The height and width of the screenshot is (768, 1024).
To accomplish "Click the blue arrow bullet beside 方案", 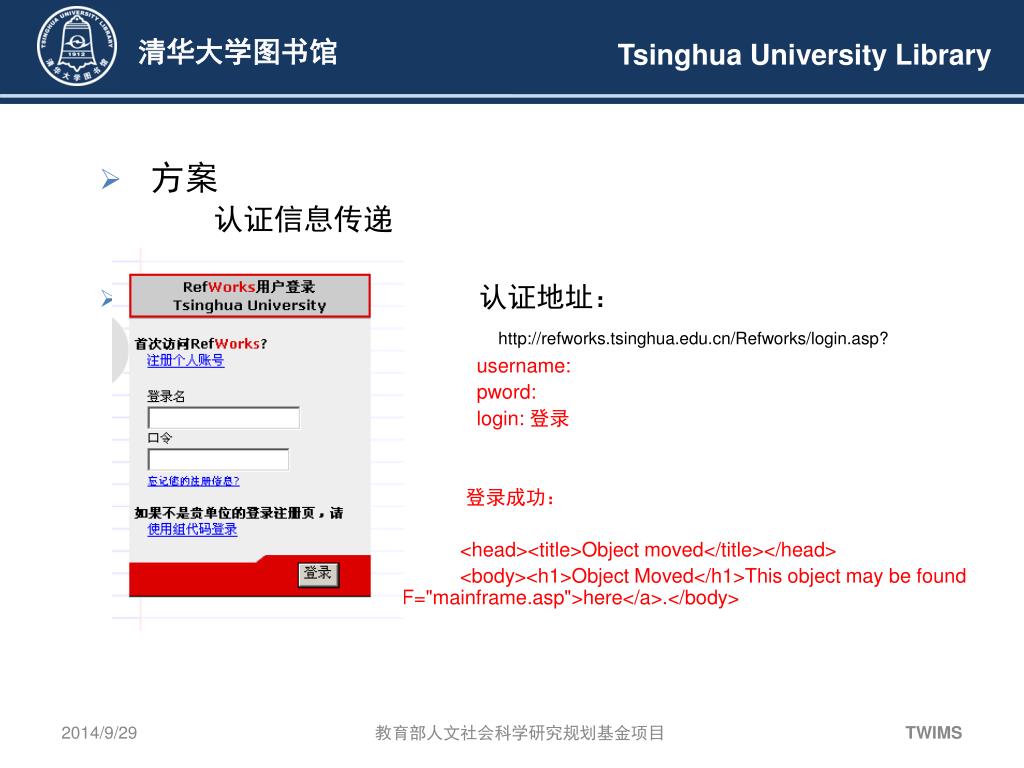I will click(x=110, y=179).
